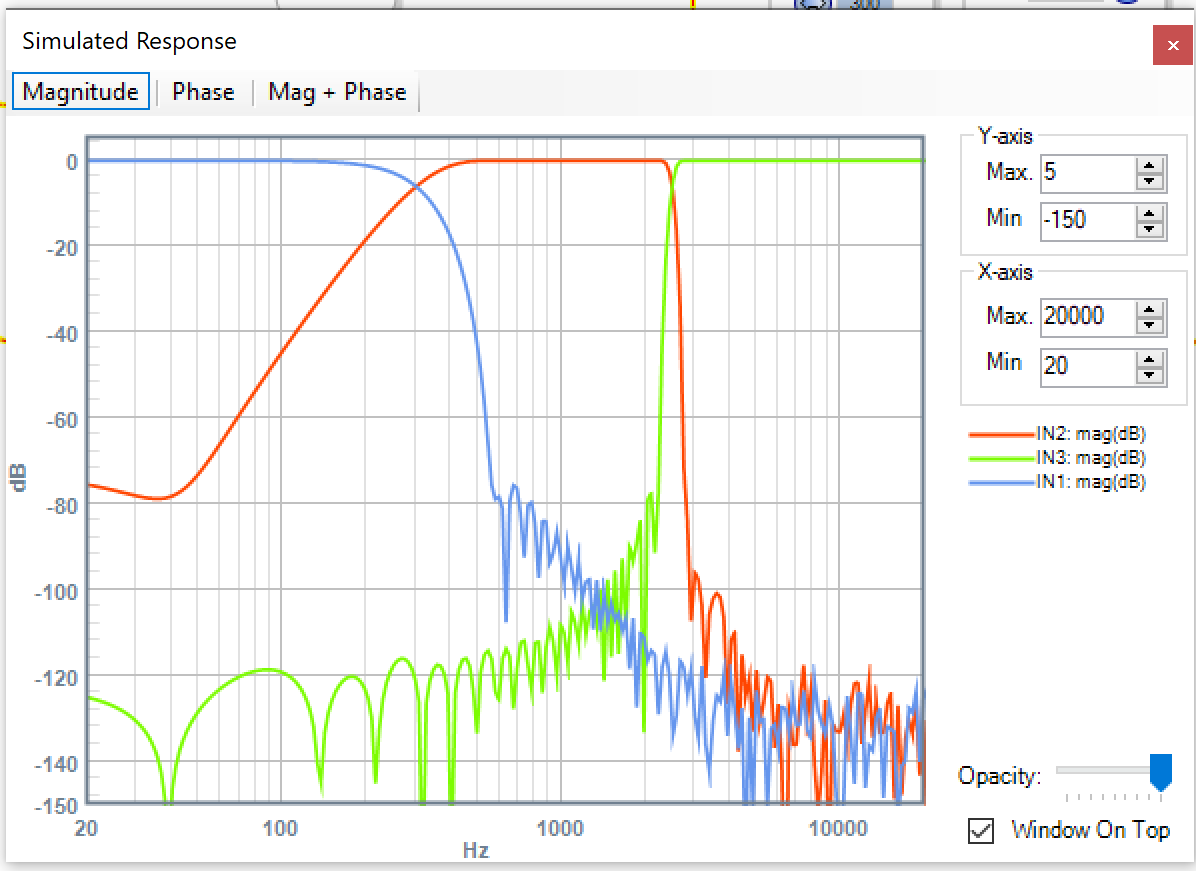
Task: Decrease the Y-axis Max value
Action: (1149, 182)
